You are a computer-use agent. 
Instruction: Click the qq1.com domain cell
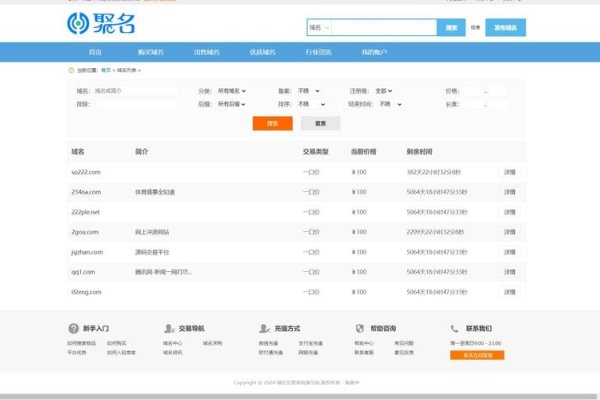[83, 272]
